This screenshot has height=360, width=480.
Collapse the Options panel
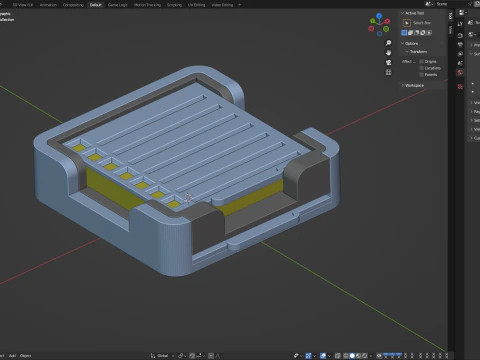pos(402,43)
